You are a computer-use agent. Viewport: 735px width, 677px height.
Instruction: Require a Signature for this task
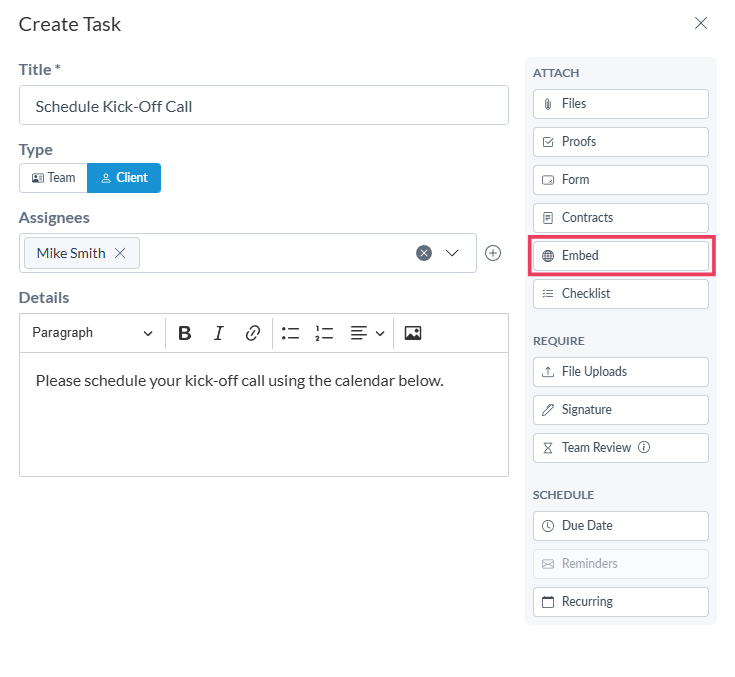coord(620,410)
